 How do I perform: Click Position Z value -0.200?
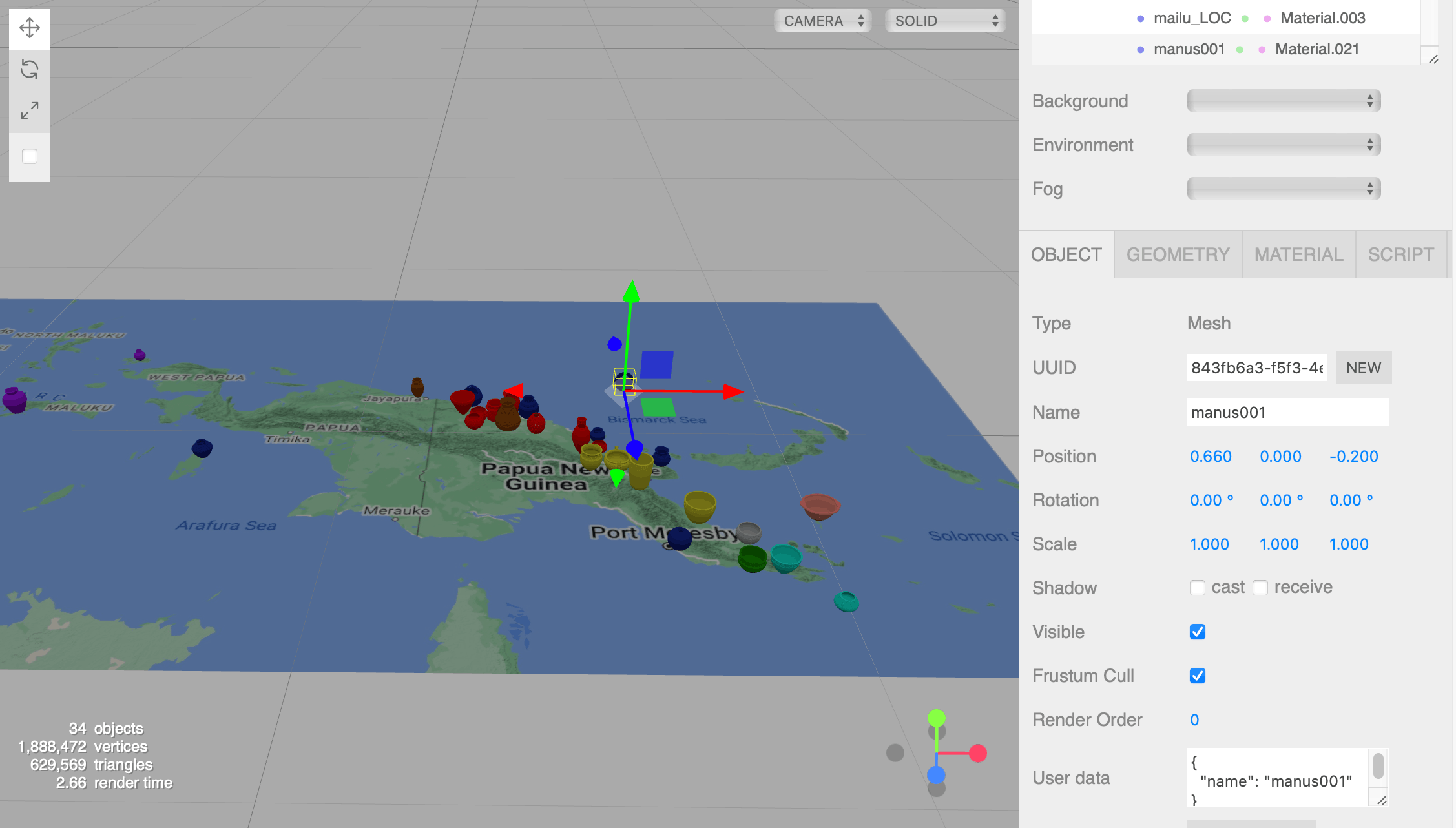coord(1354,456)
